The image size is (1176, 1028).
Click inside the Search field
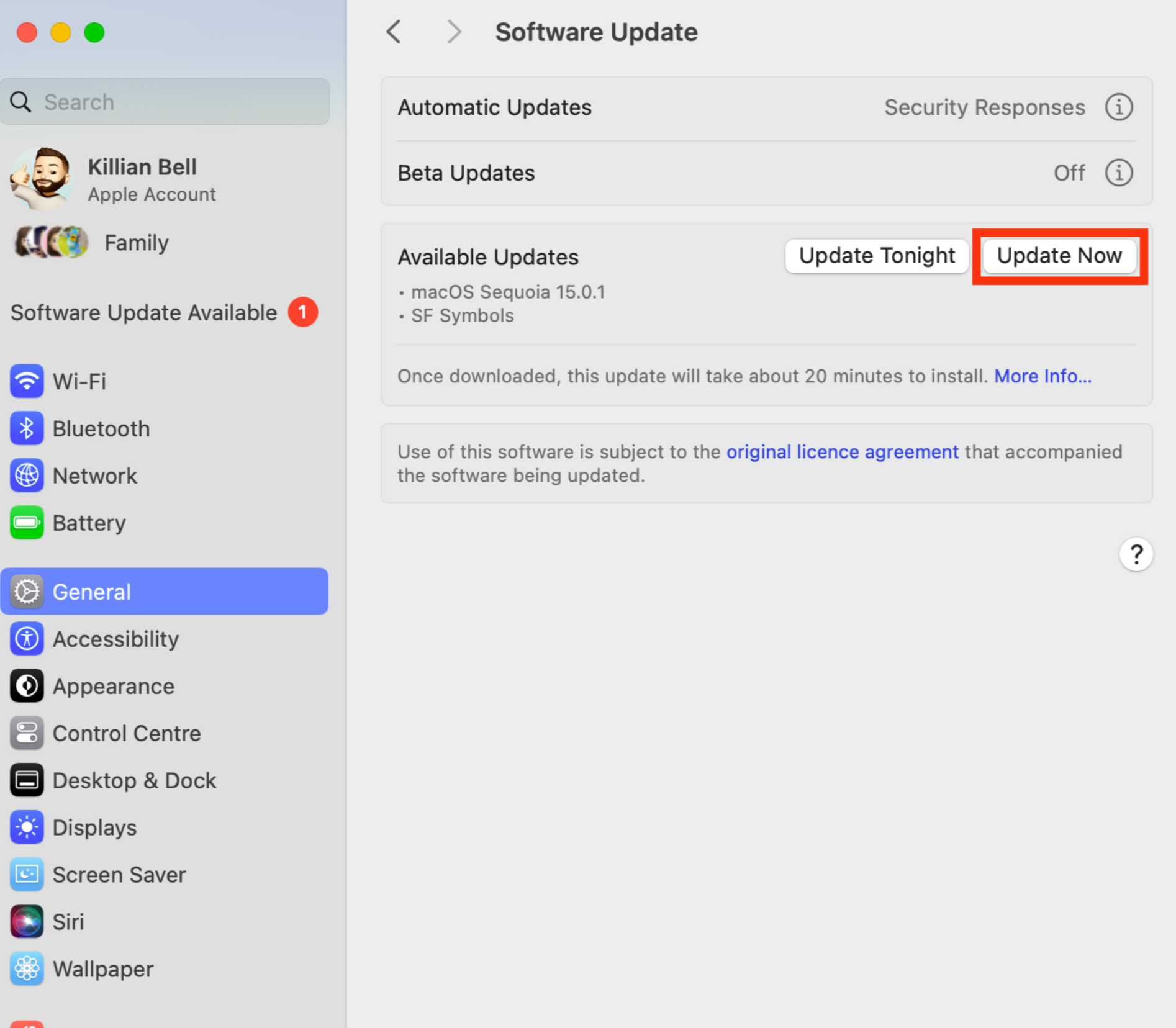[165, 101]
